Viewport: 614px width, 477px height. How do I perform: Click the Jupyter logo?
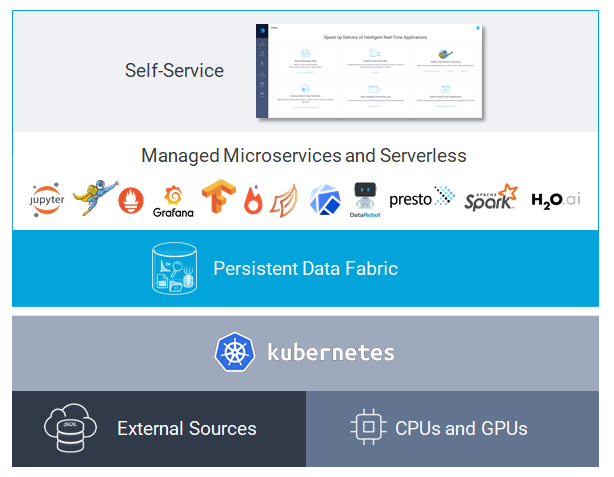coord(47,200)
